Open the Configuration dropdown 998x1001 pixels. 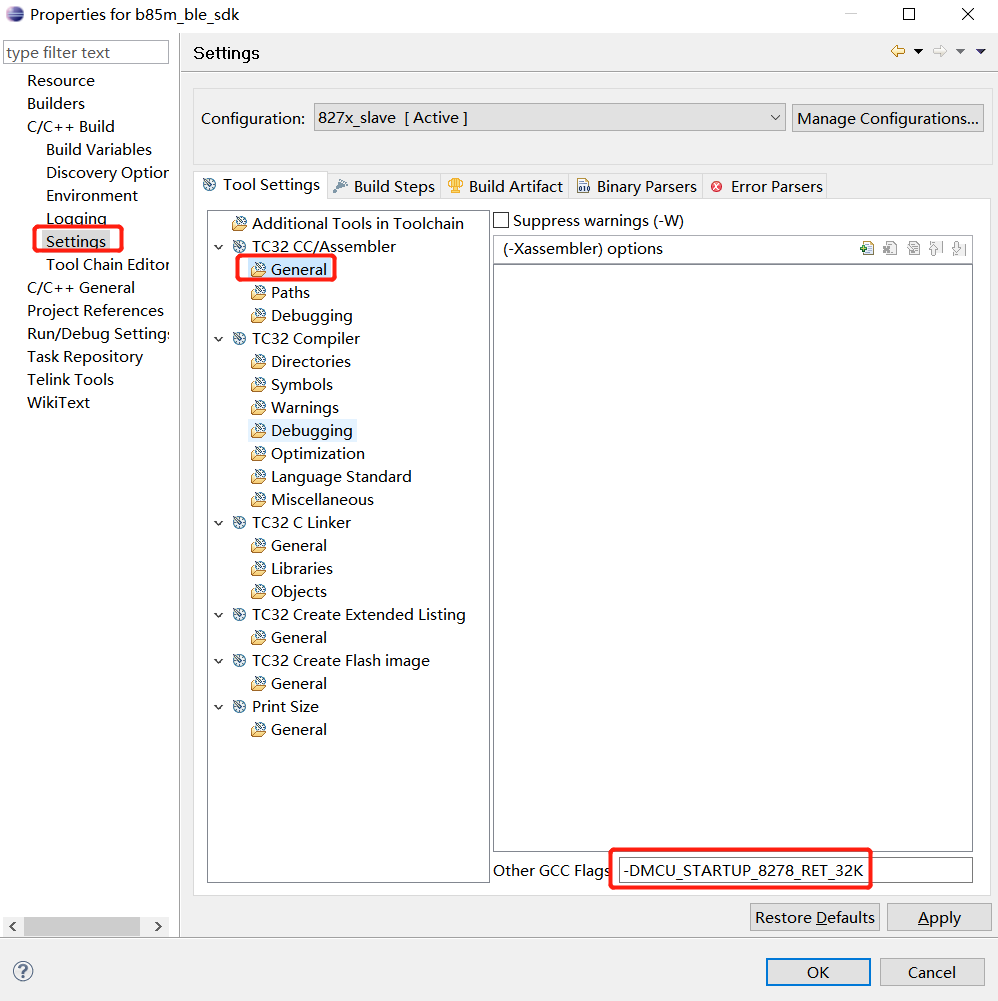pyautogui.click(x=549, y=118)
